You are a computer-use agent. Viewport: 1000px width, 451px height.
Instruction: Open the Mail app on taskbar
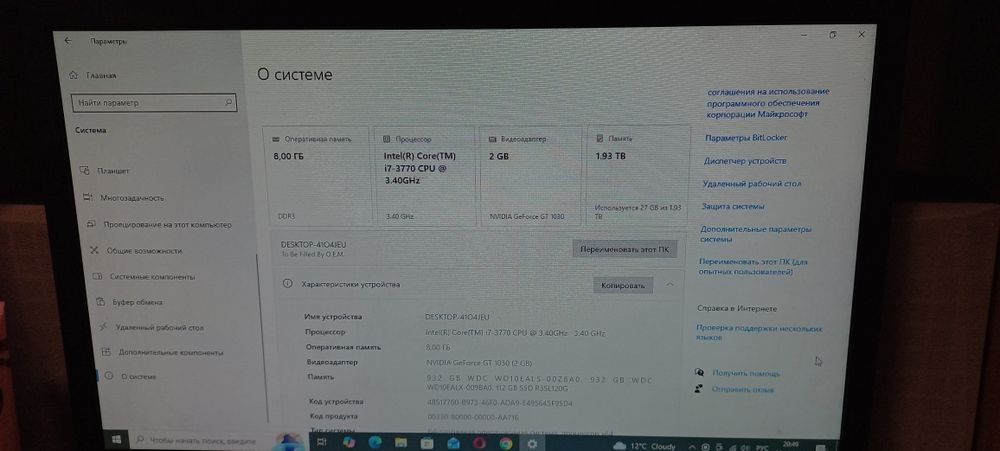pyautogui.click(x=453, y=443)
